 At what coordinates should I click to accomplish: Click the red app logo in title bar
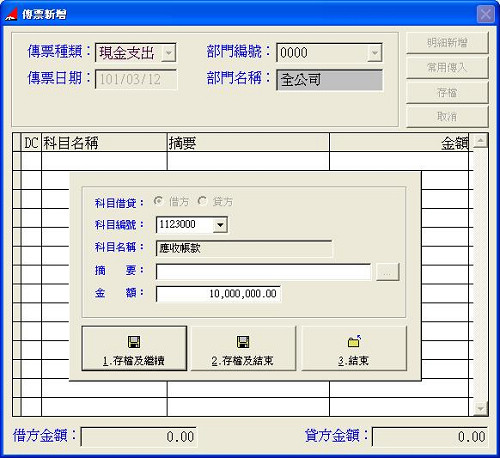click(11, 14)
